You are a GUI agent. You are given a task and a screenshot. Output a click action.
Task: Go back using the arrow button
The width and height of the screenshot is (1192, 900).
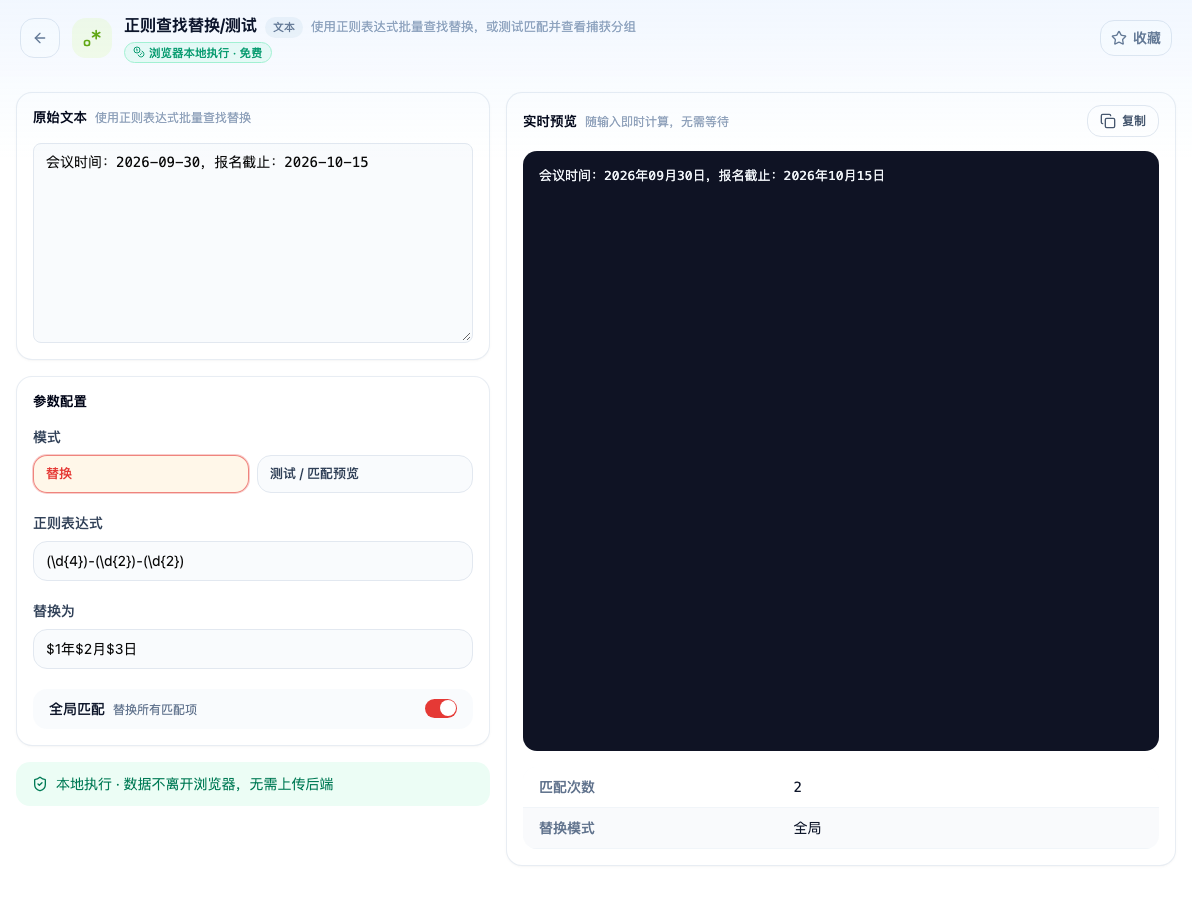pos(40,38)
